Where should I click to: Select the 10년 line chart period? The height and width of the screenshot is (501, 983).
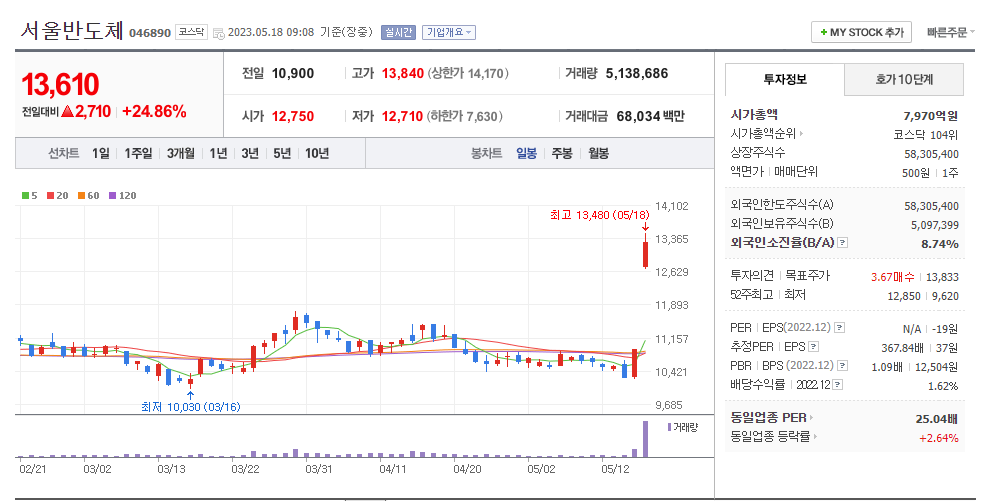(x=317, y=154)
